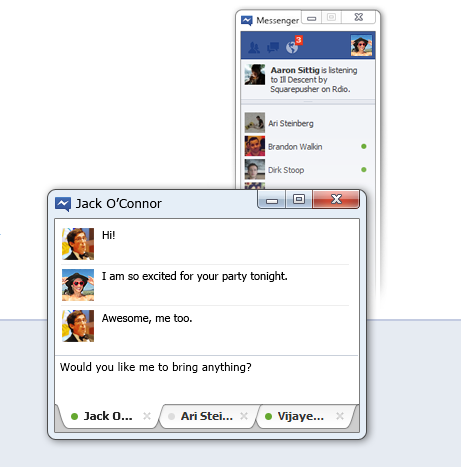Click the message input text field
The width and height of the screenshot is (461, 467).
click(207, 380)
